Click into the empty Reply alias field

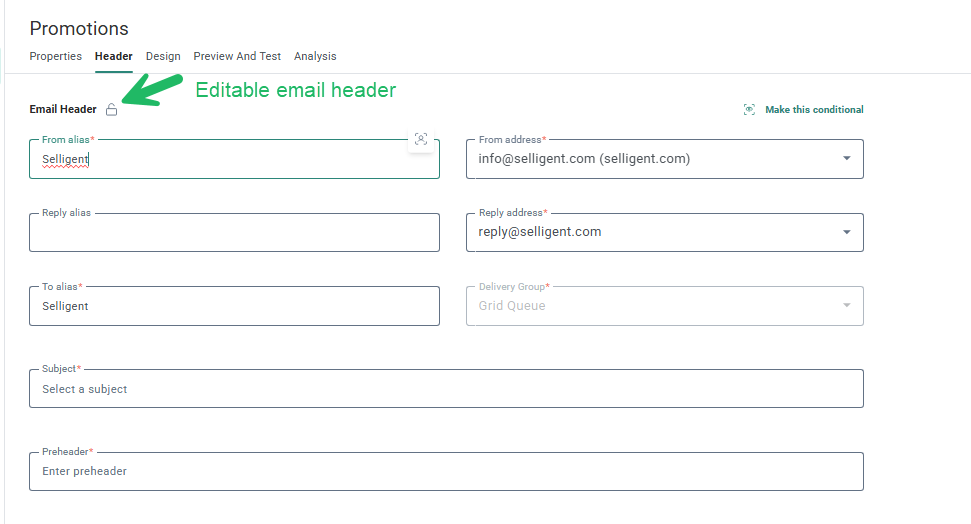point(234,233)
